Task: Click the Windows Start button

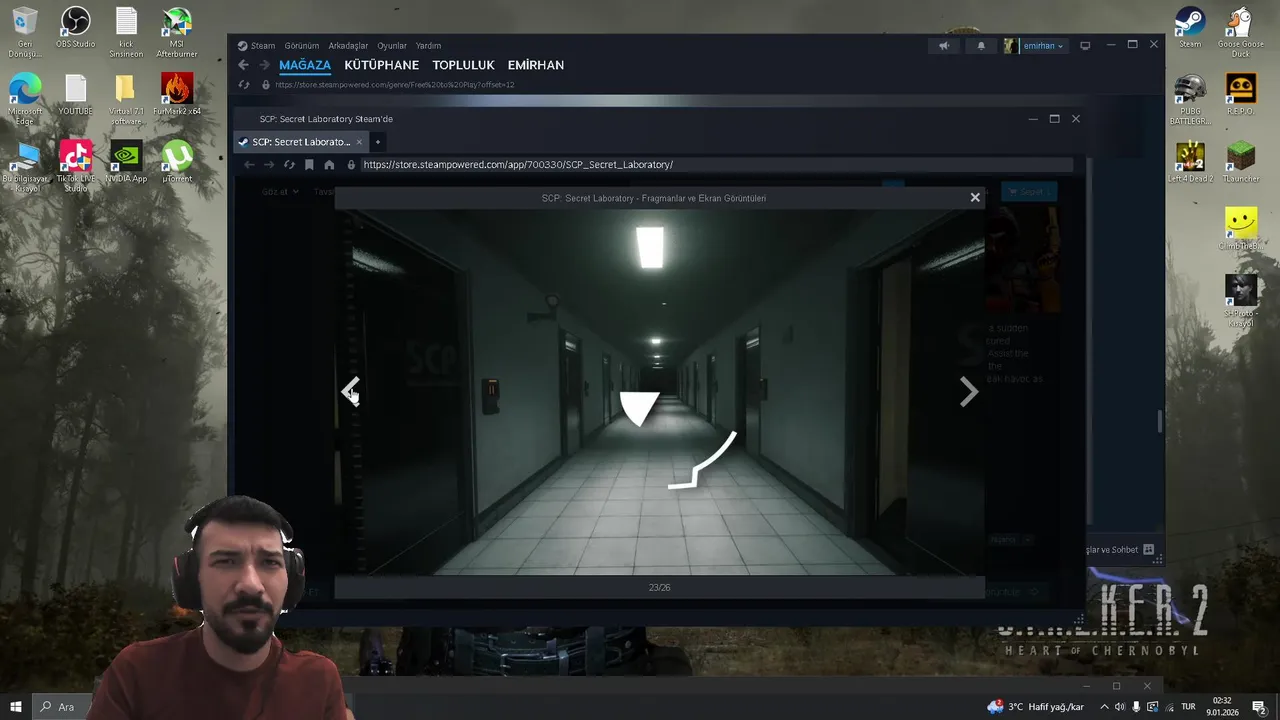Action: click(16, 707)
